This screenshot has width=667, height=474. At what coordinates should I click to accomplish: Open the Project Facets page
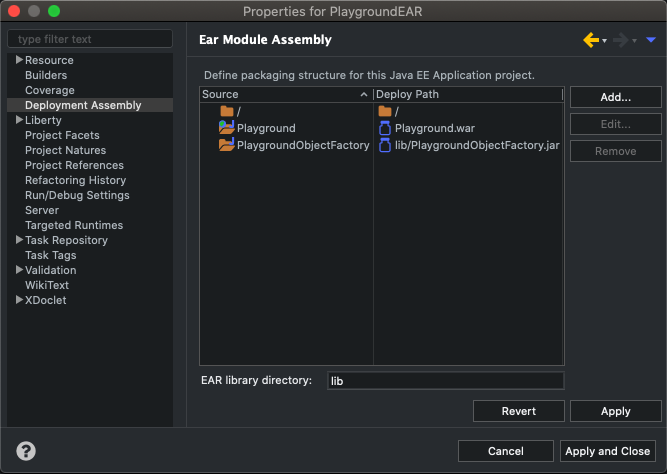(62, 135)
